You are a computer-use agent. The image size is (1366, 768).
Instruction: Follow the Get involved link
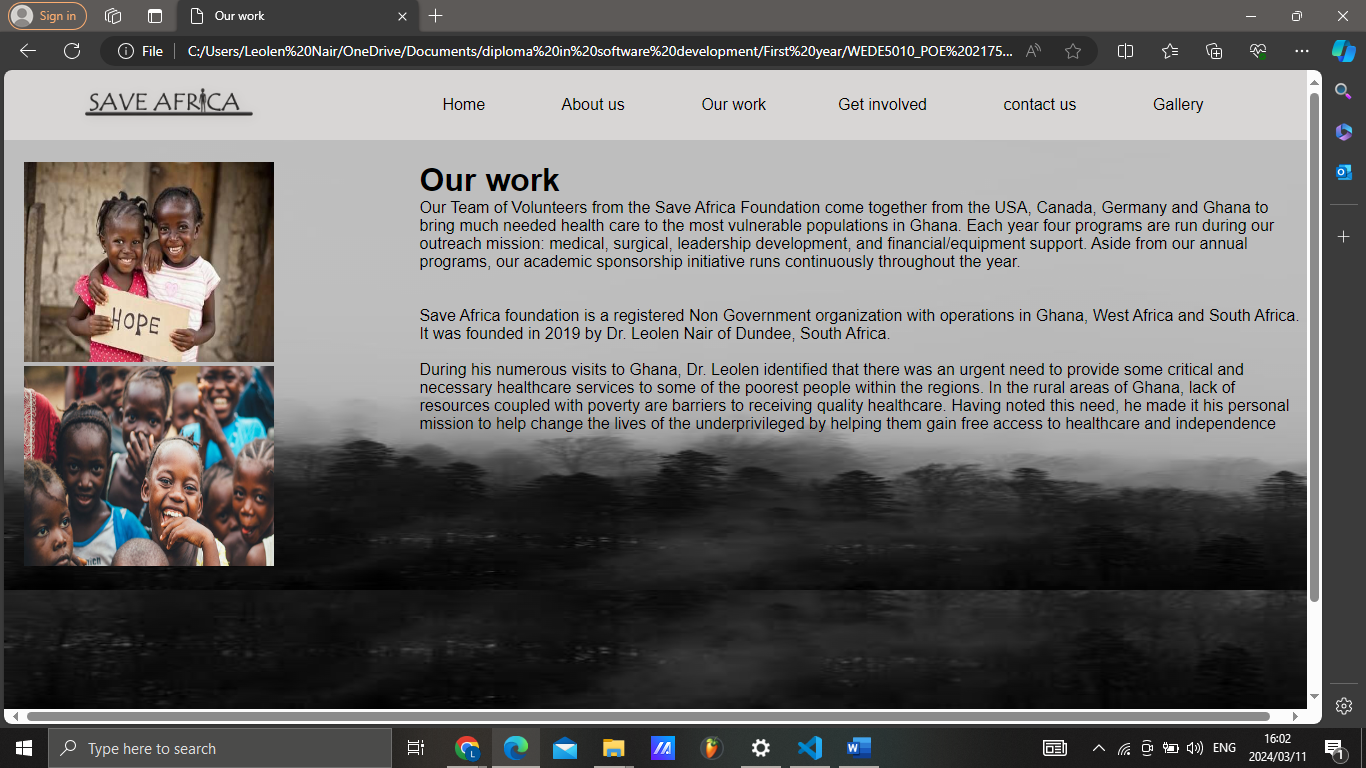pyautogui.click(x=882, y=104)
